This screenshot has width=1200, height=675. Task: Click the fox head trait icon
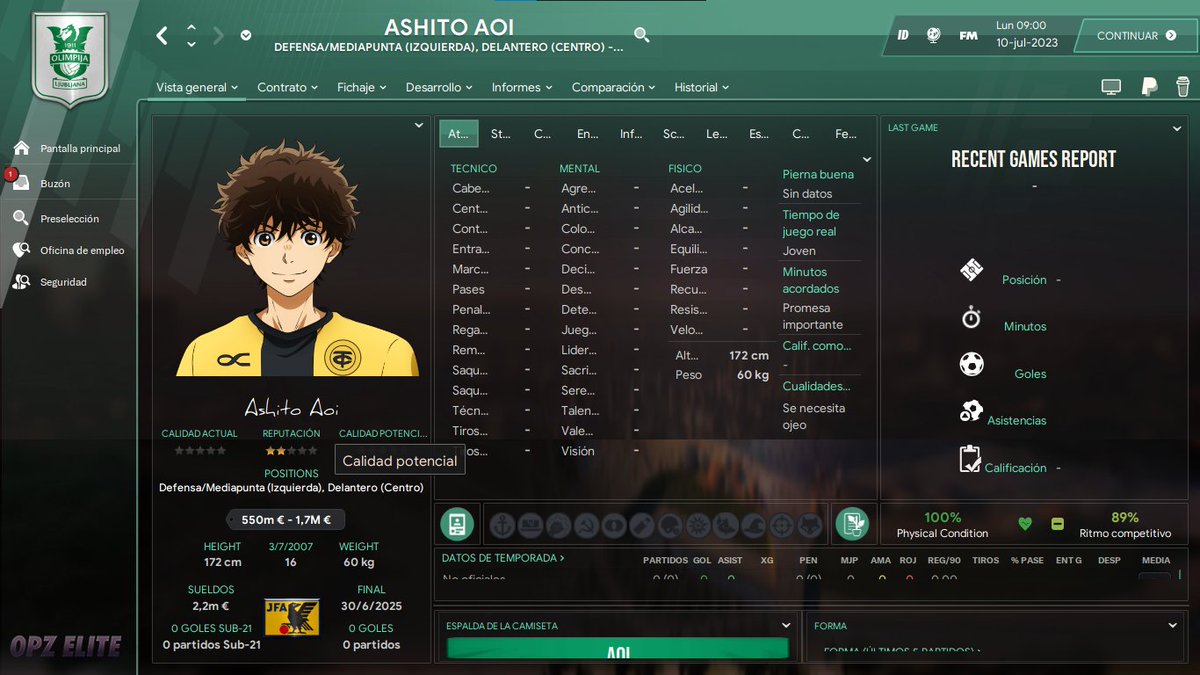pyautogui.click(x=810, y=525)
